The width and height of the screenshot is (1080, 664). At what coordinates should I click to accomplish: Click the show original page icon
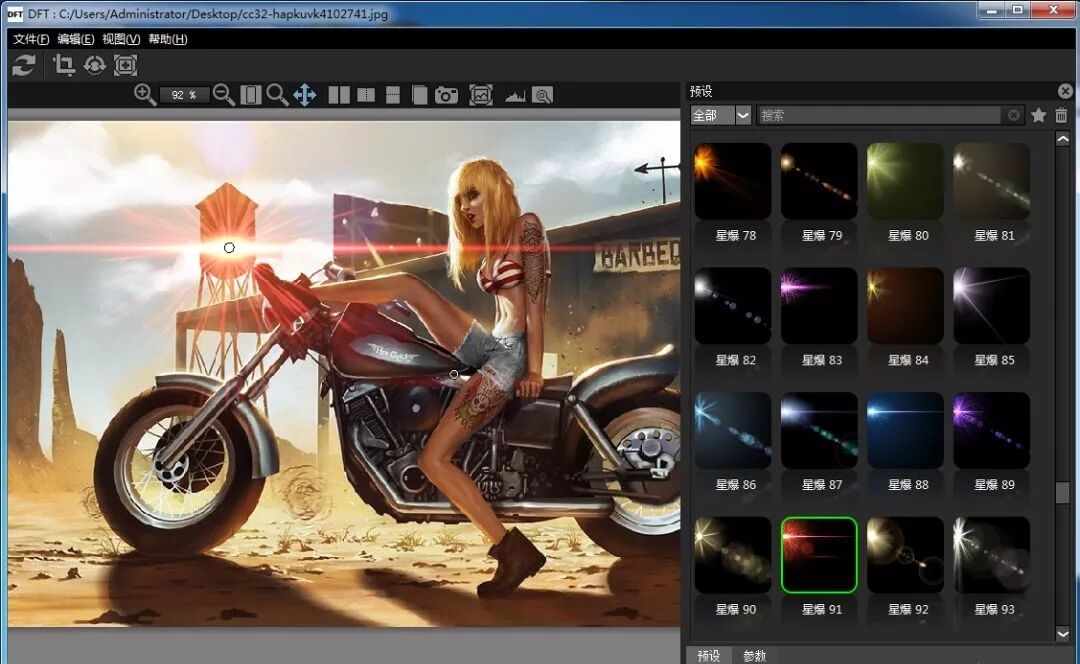(419, 95)
